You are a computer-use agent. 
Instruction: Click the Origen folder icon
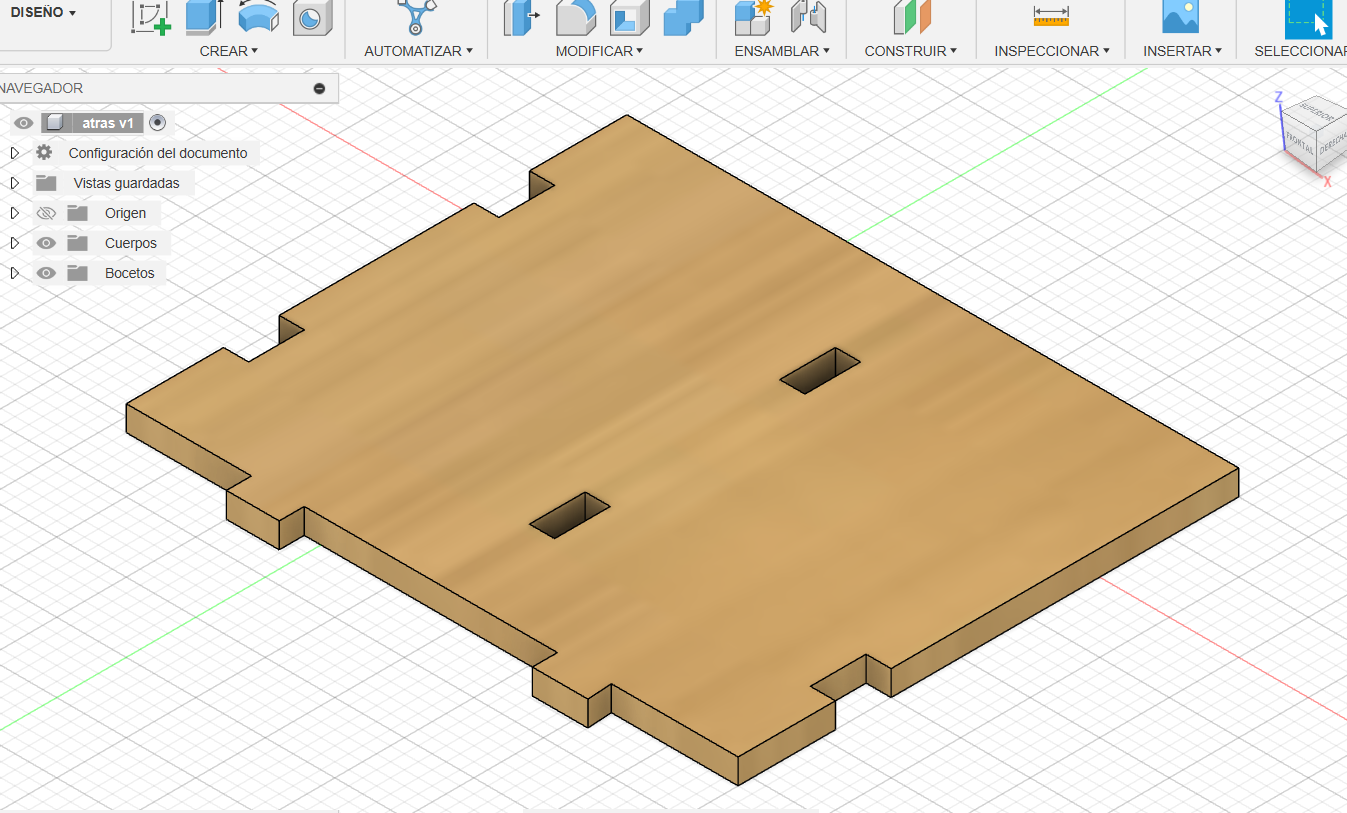point(78,213)
